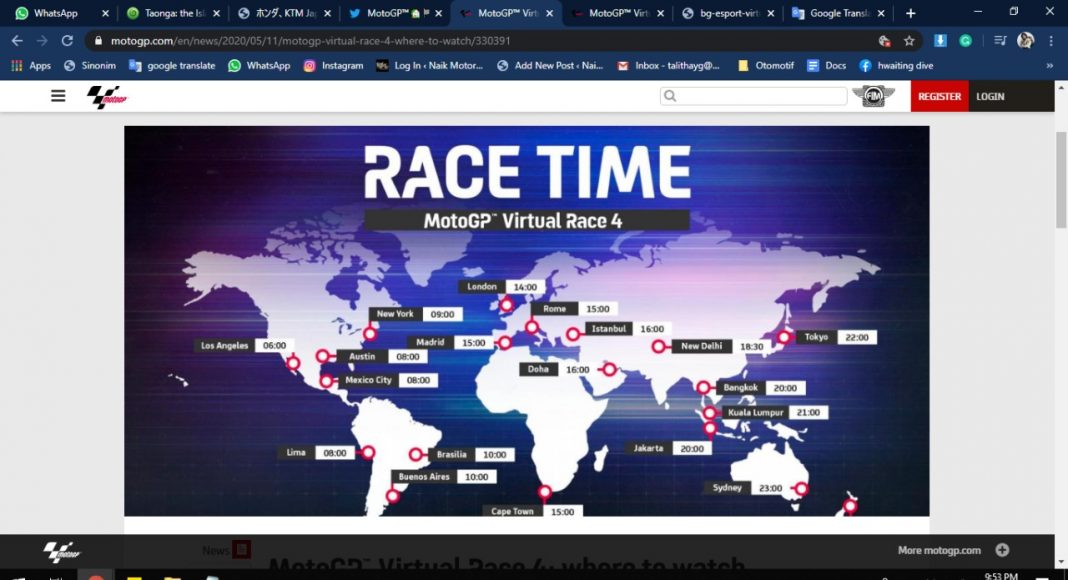Expand the hidden bookmarks overflow chevron
This screenshot has height=580, width=1068.
(1049, 66)
